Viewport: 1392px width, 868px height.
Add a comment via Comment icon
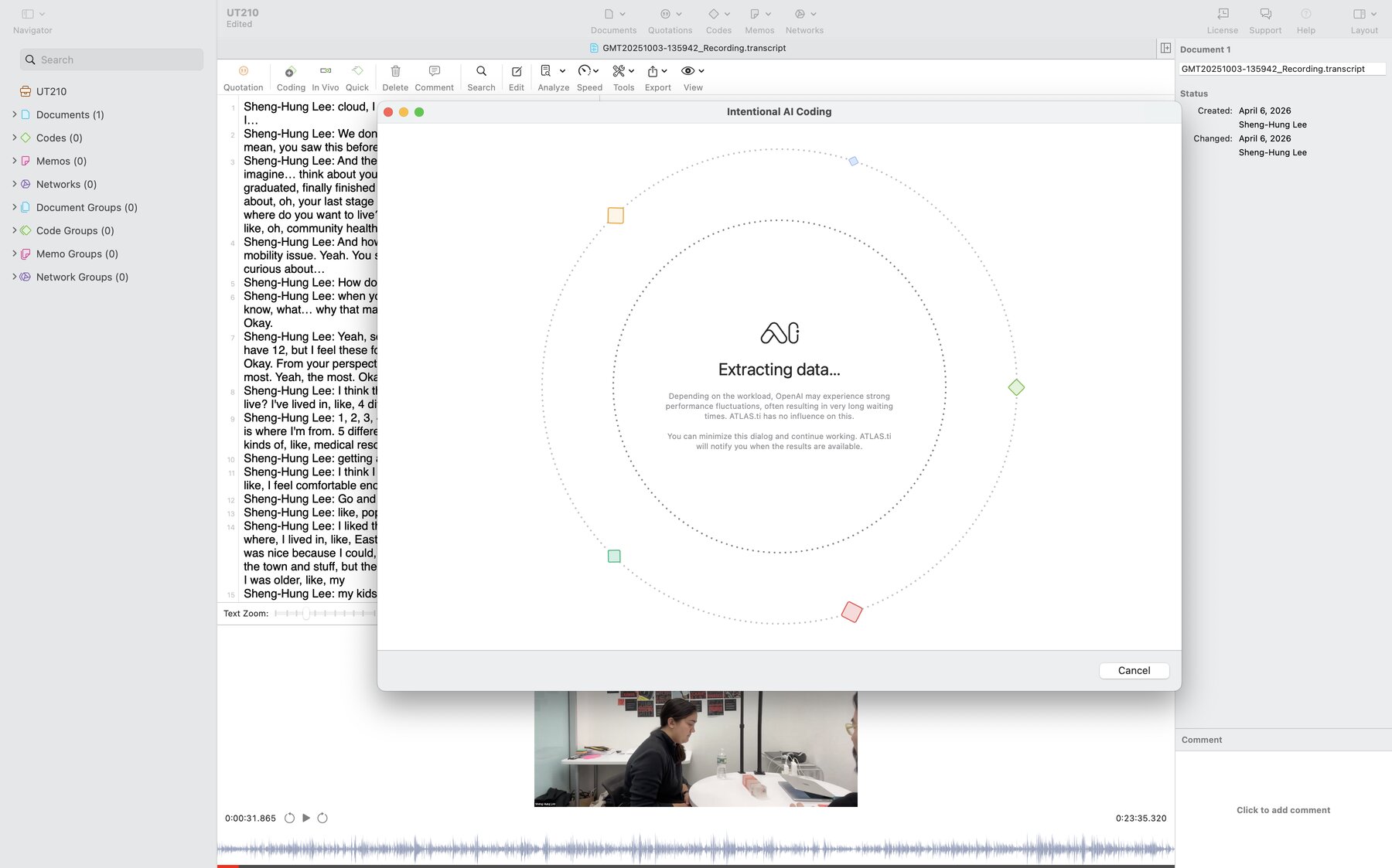point(434,71)
